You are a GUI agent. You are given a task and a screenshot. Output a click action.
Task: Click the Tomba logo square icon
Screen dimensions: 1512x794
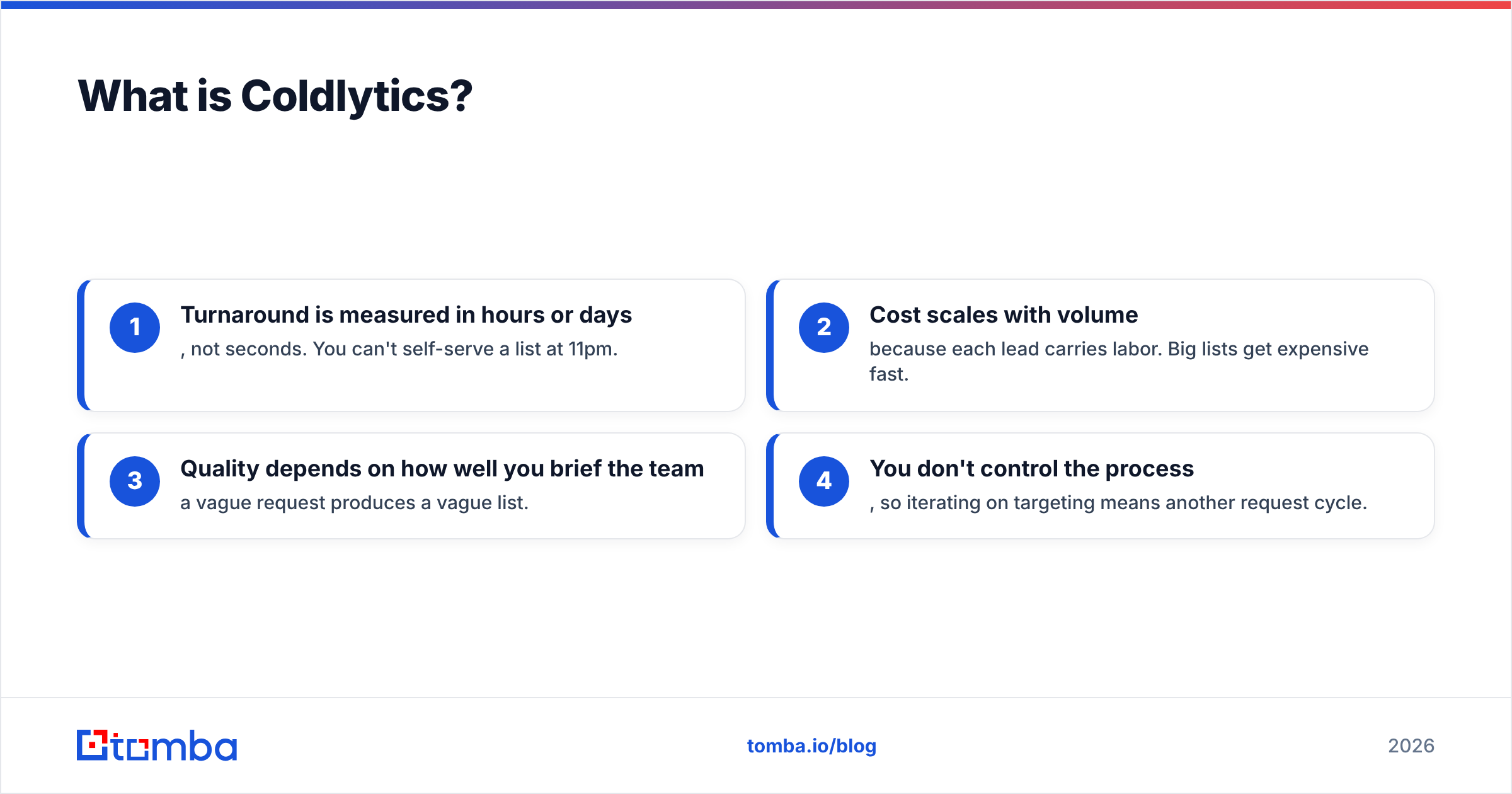pyautogui.click(x=93, y=745)
